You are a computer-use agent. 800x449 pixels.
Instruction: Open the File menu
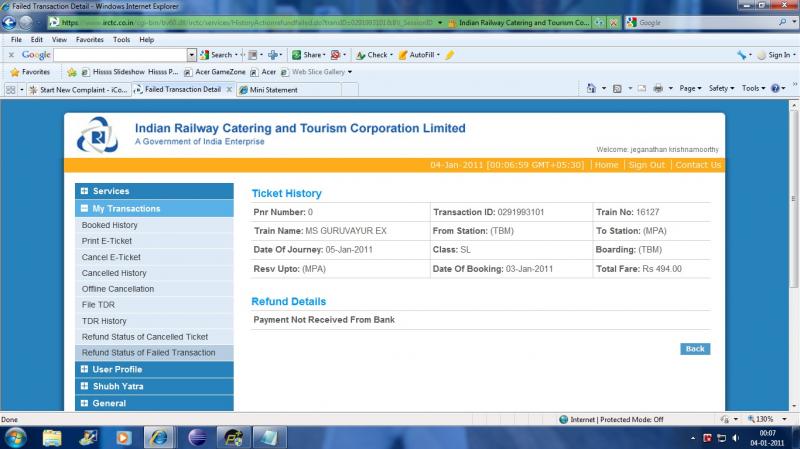pos(16,39)
